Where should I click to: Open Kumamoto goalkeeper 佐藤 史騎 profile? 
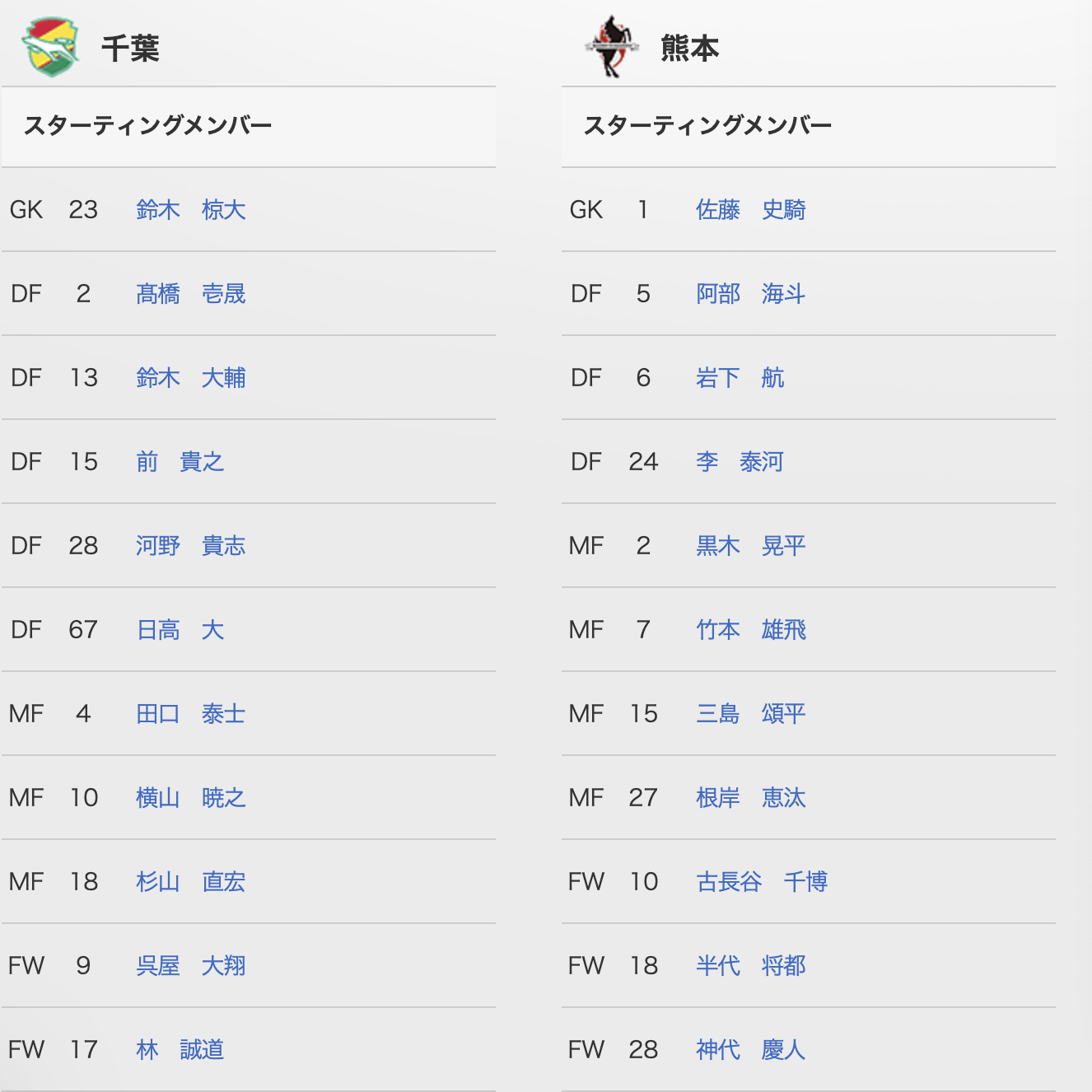(751, 210)
